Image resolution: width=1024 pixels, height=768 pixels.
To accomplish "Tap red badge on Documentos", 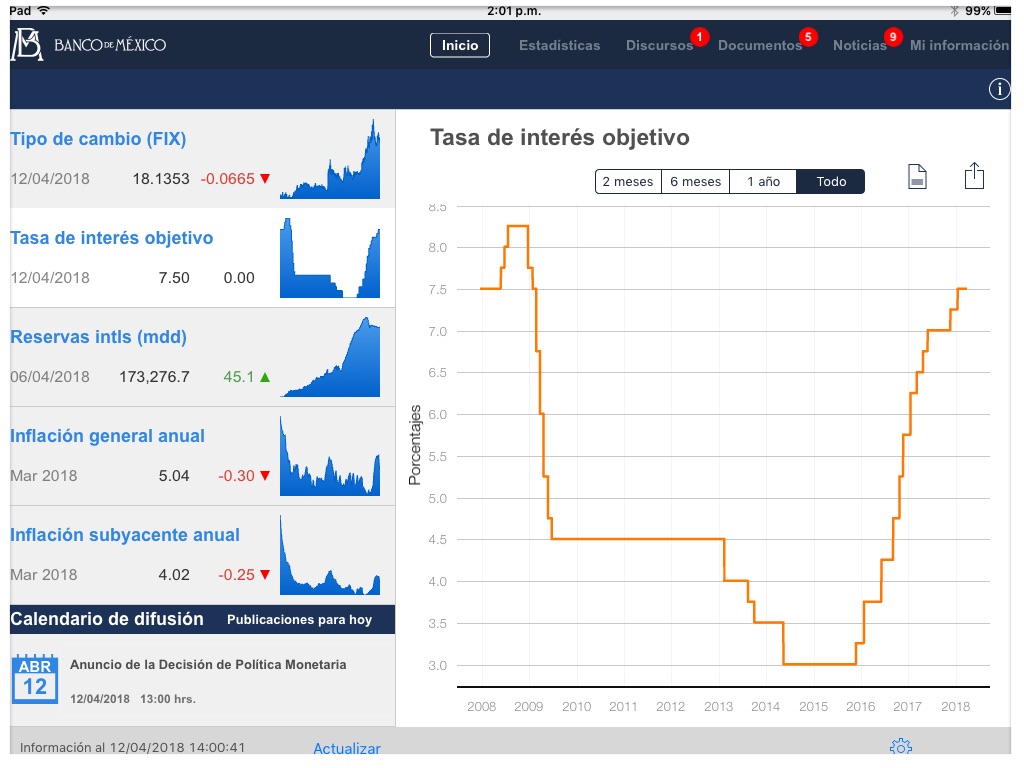I will pyautogui.click(x=808, y=37).
